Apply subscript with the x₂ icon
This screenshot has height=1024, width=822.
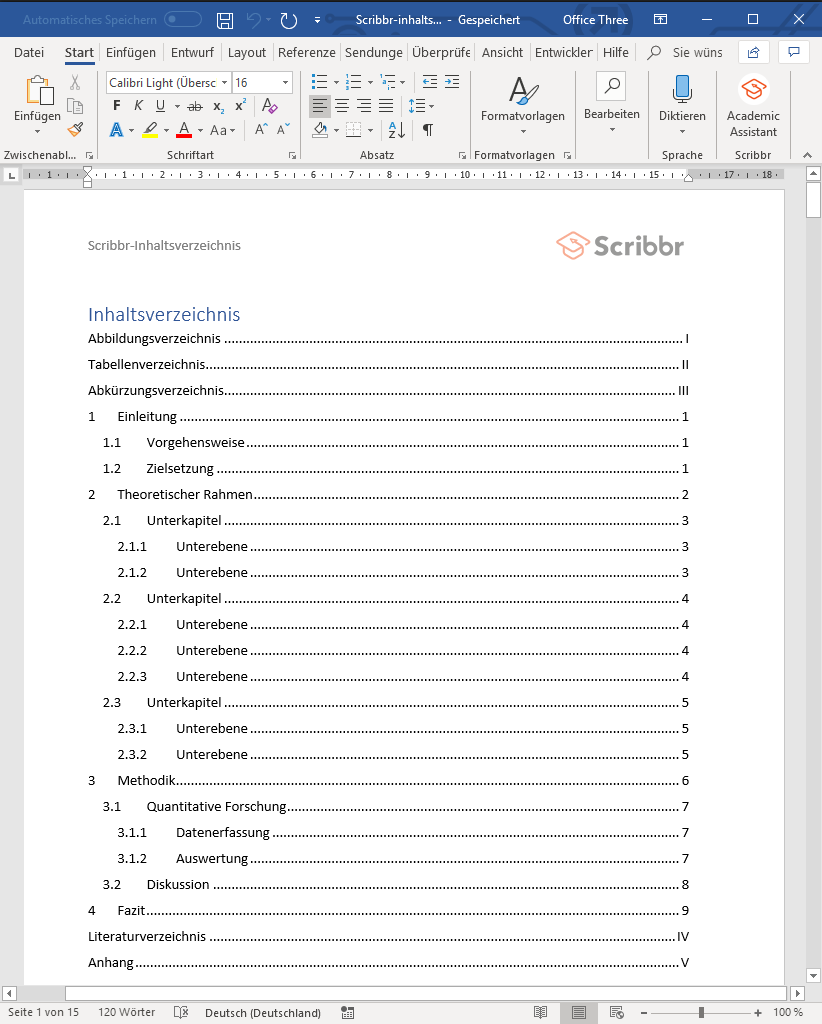click(x=216, y=106)
